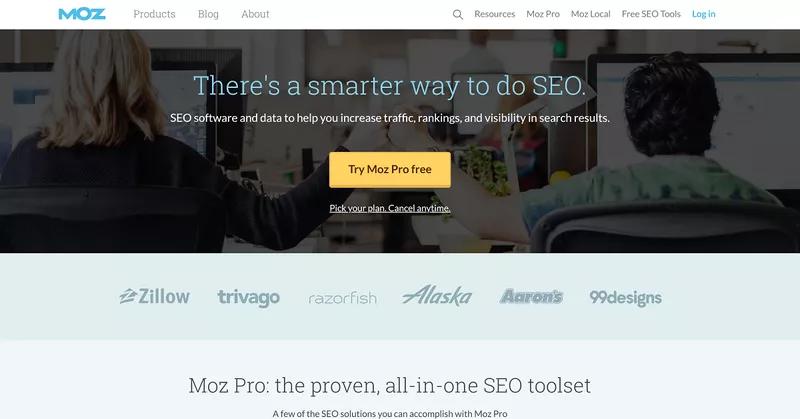The height and width of the screenshot is (419, 800).
Task: Open Free SEO Tools
Action: (651, 14)
